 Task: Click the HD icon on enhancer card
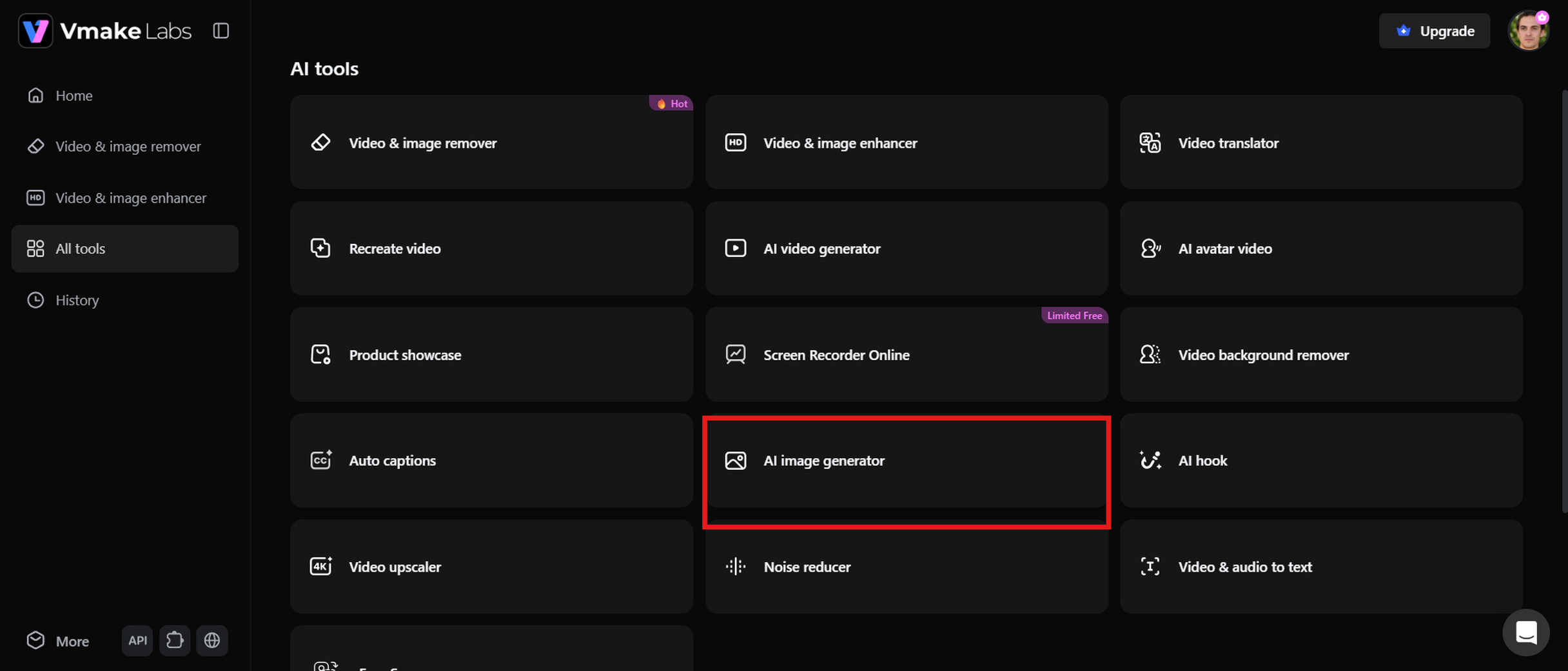coord(736,142)
